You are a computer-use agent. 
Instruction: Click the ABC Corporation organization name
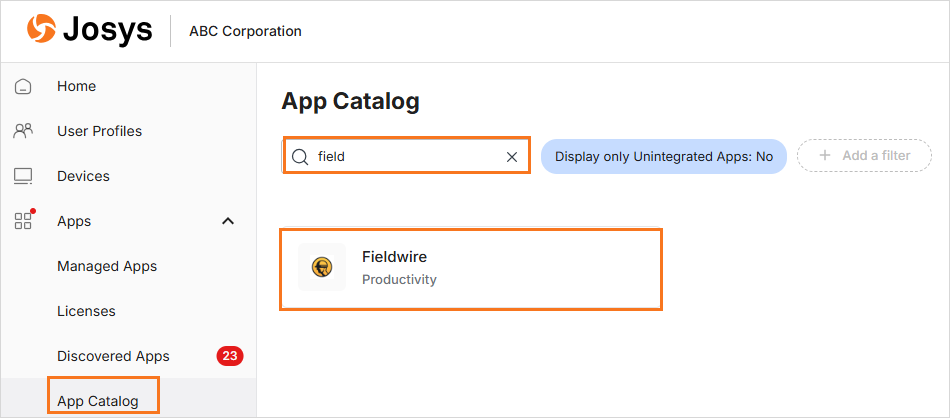pos(245,31)
